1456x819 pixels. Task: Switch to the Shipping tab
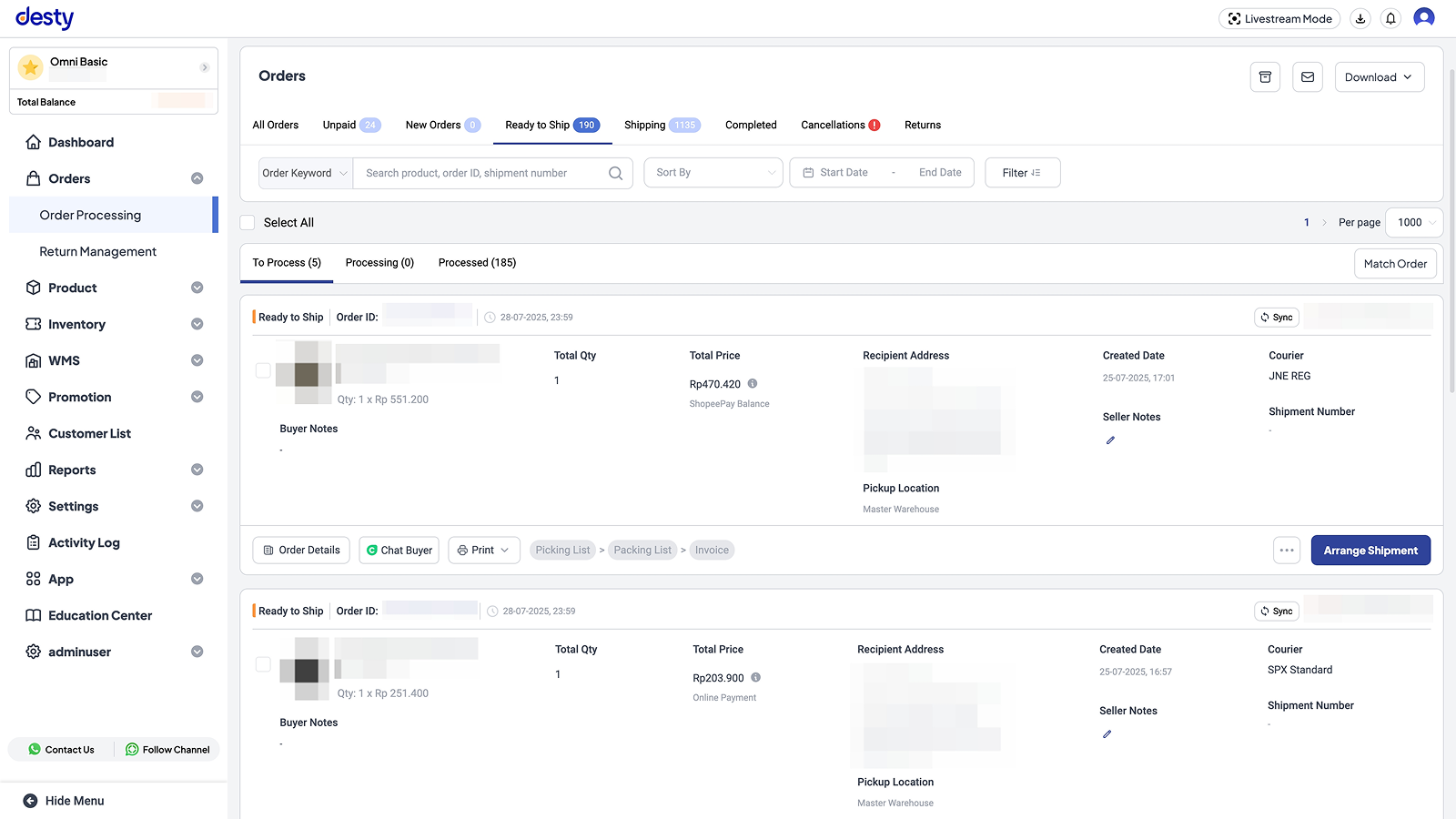(x=645, y=125)
